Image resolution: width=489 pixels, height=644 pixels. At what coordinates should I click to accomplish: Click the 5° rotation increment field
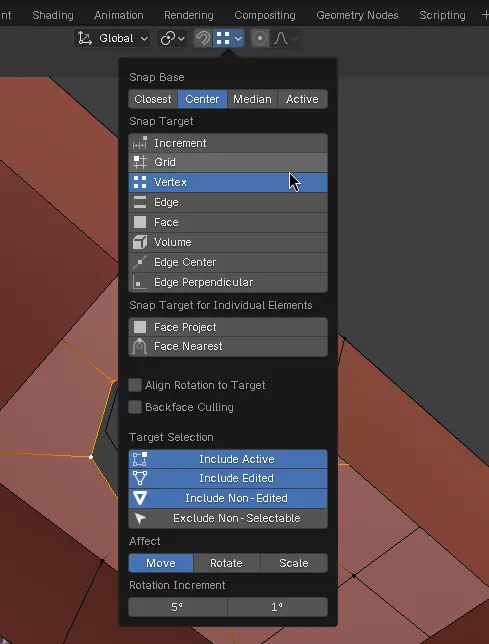[x=177, y=607]
